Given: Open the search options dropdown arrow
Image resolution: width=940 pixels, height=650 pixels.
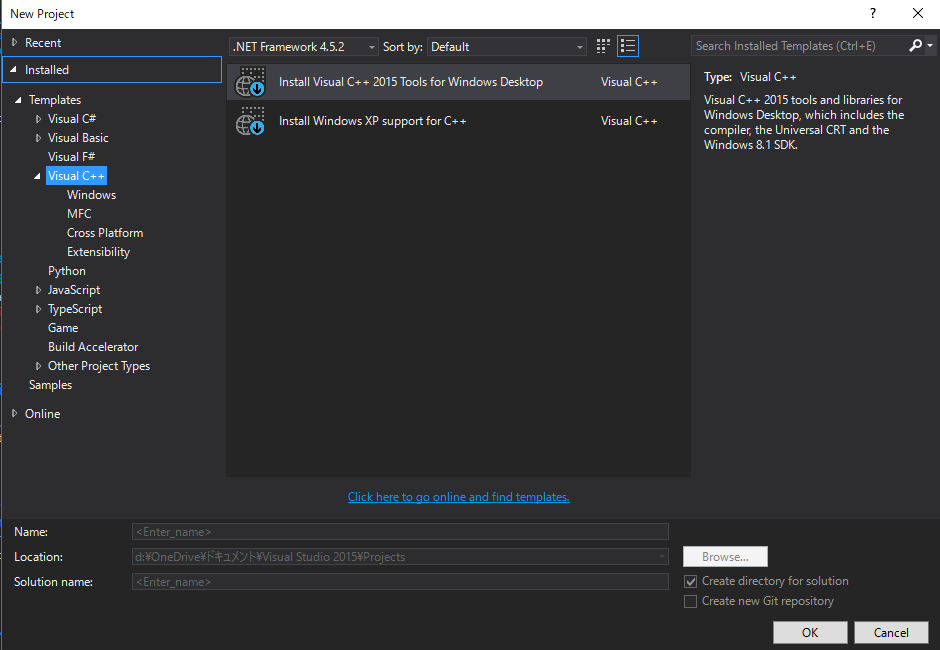Looking at the screenshot, I should [x=930, y=46].
